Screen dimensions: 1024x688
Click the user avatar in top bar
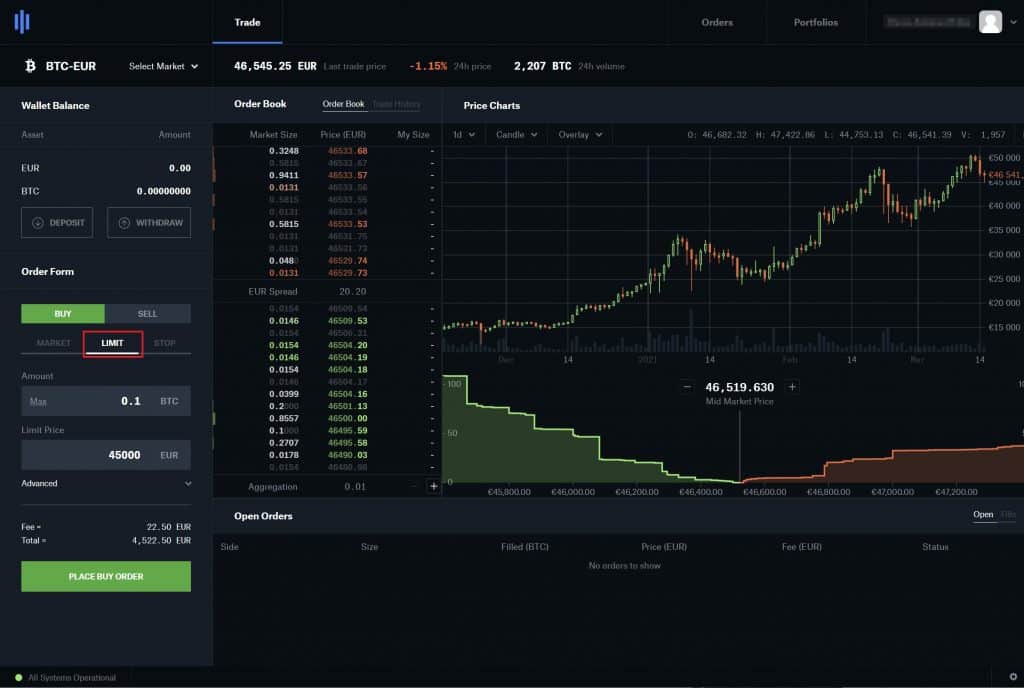(989, 22)
